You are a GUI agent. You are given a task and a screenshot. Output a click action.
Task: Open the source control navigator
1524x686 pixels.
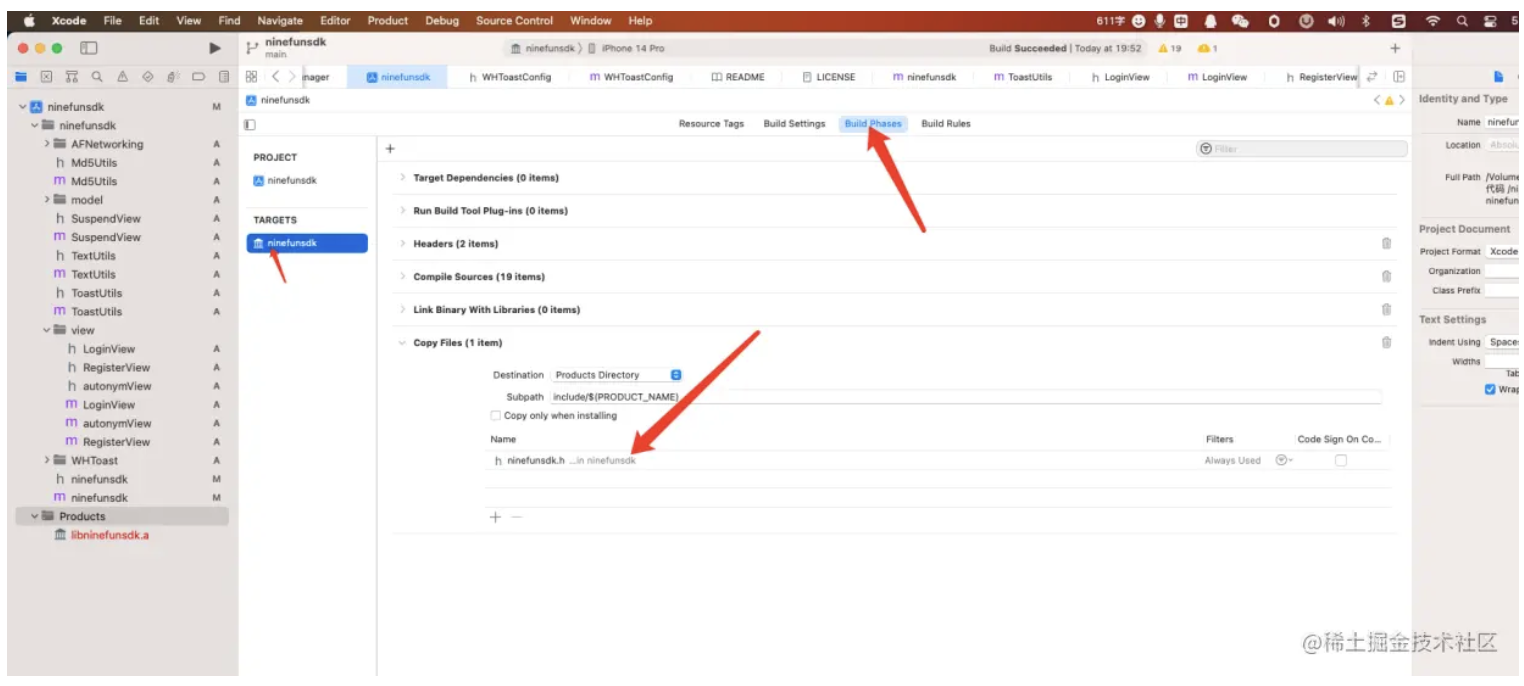click(46, 76)
